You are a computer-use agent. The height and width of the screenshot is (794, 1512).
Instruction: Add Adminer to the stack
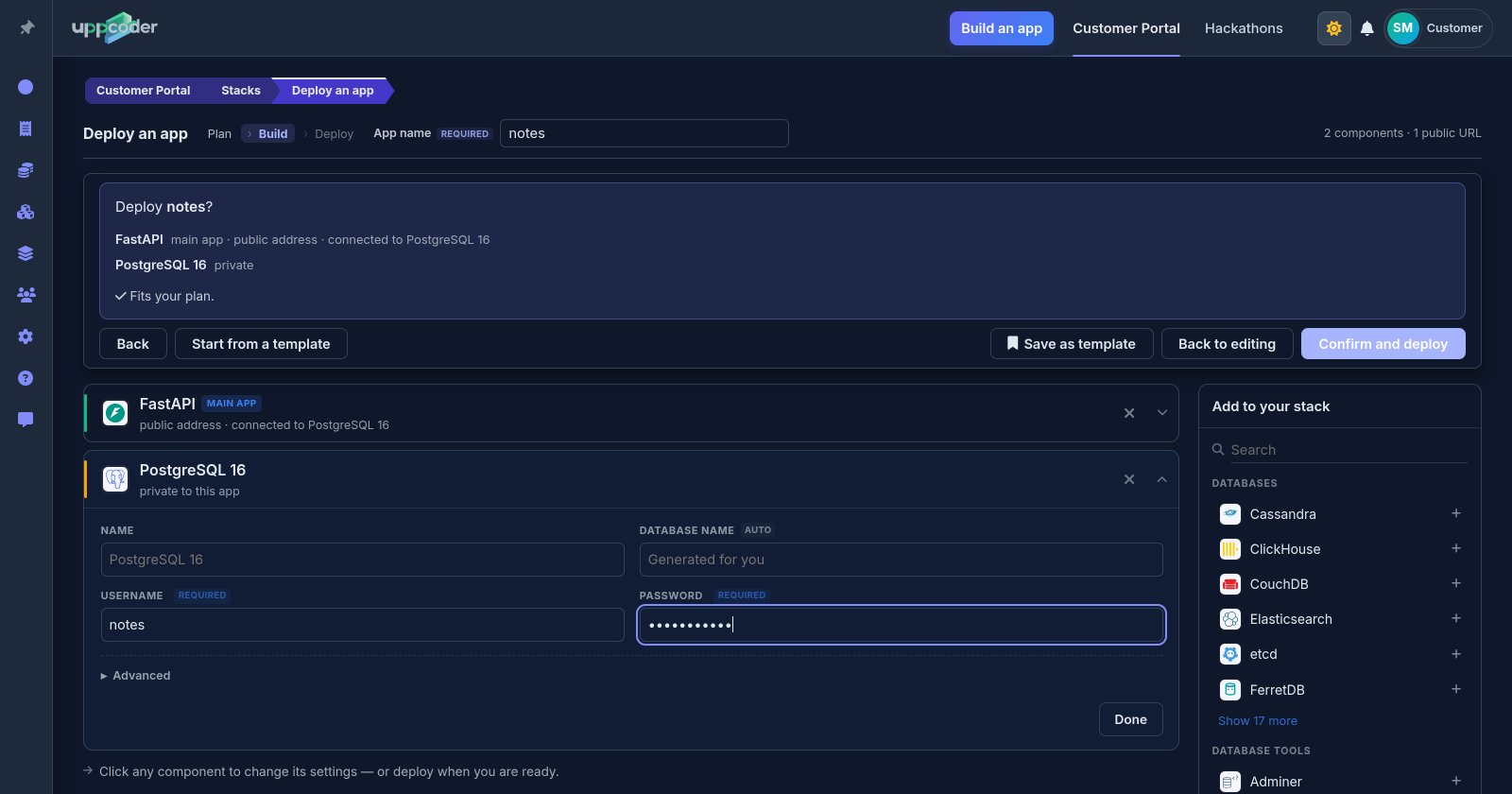point(1456,781)
